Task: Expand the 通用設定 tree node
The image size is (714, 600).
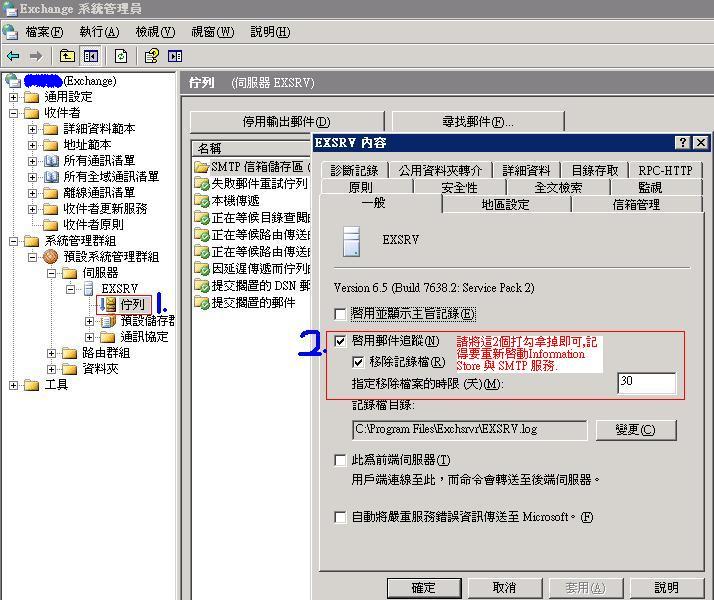Action: point(14,97)
